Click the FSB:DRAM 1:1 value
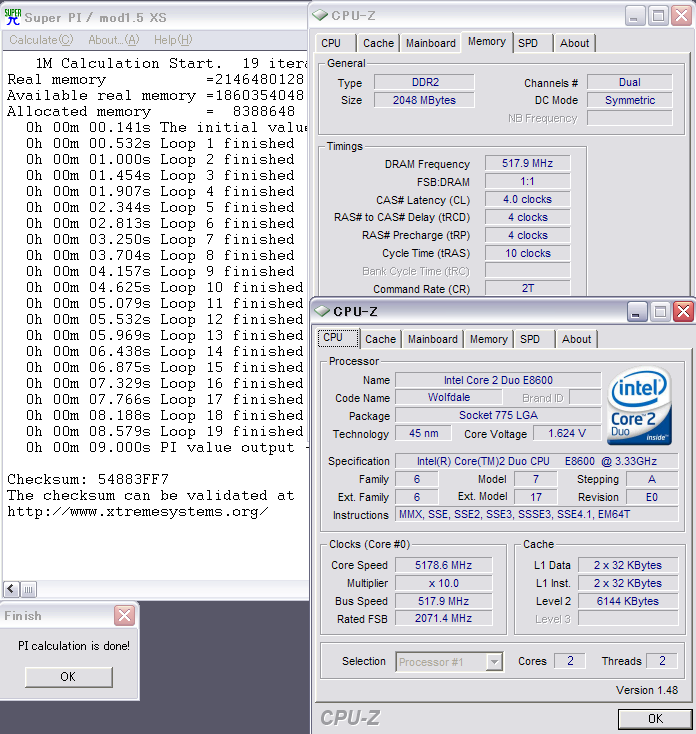696x734 pixels. tap(527, 181)
